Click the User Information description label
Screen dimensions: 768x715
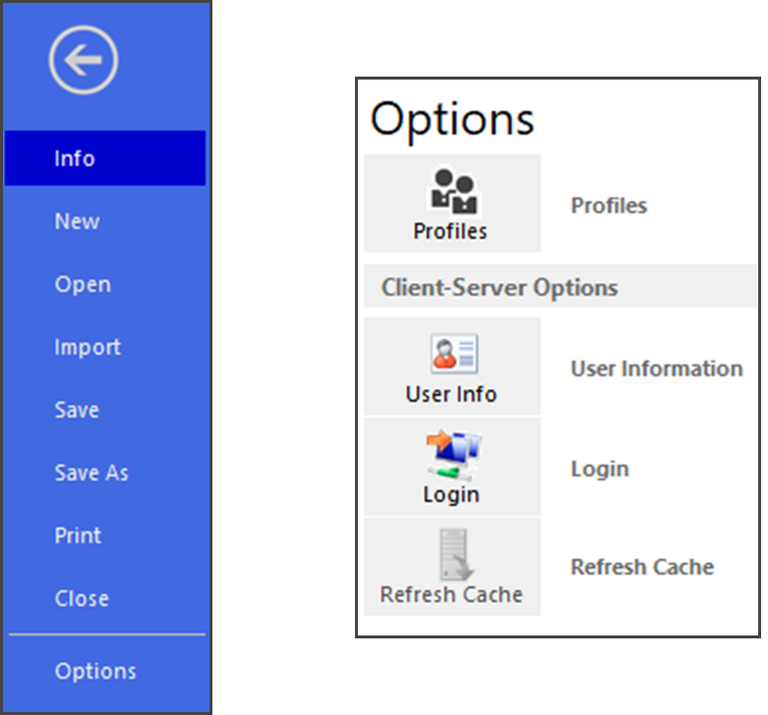point(656,368)
